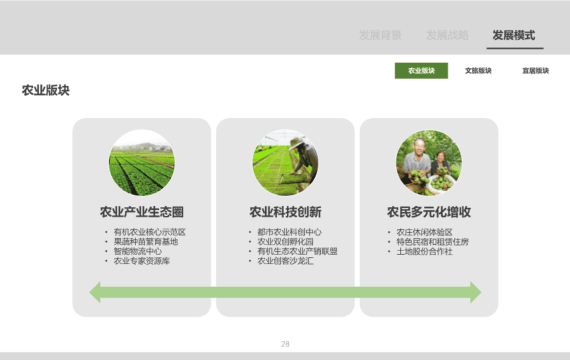This screenshot has width=570, height=360.
Task: Select the greenhouse worker circular photo
Action: (x=285, y=163)
